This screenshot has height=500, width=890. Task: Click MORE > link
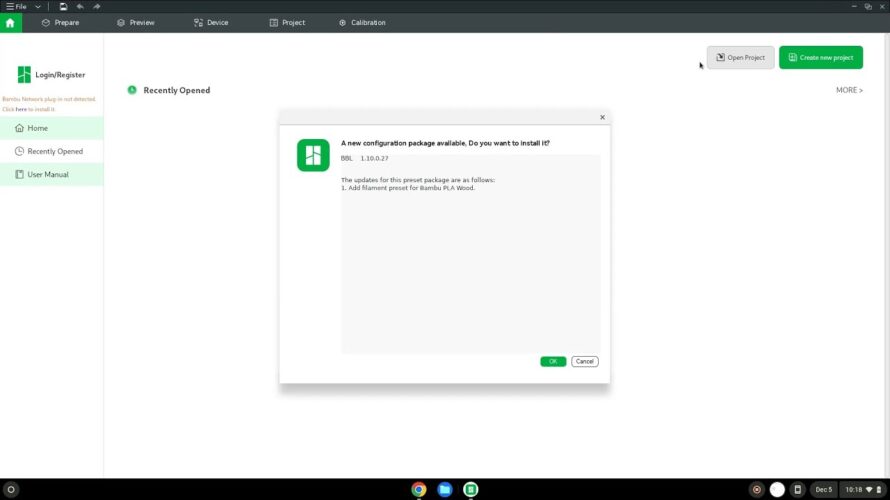click(849, 90)
